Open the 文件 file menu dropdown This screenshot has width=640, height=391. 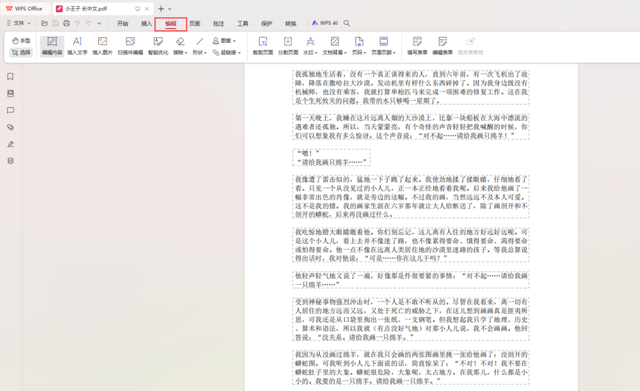click(19, 23)
